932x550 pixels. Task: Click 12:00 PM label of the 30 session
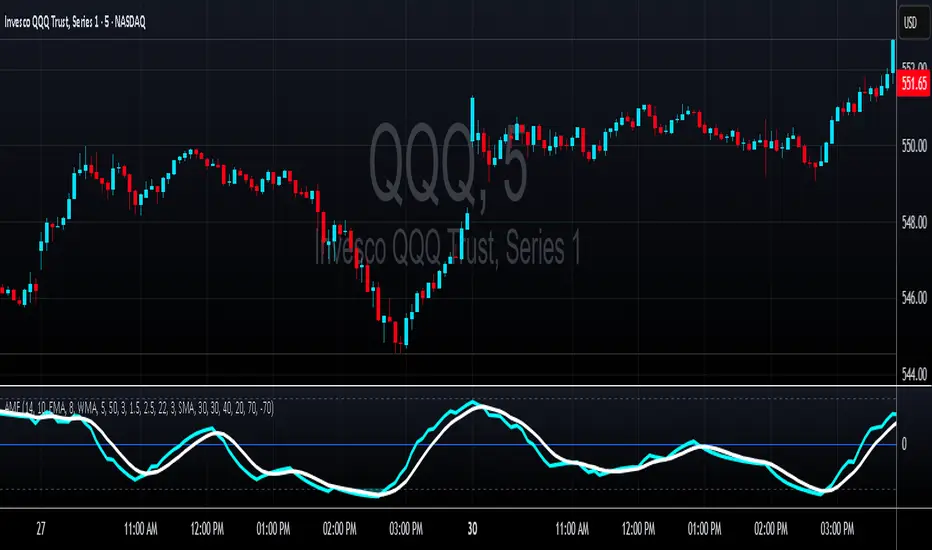click(x=638, y=529)
